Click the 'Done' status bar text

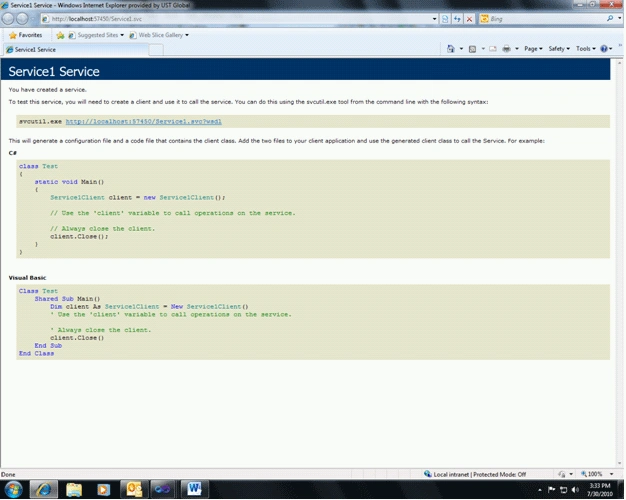click(8, 474)
